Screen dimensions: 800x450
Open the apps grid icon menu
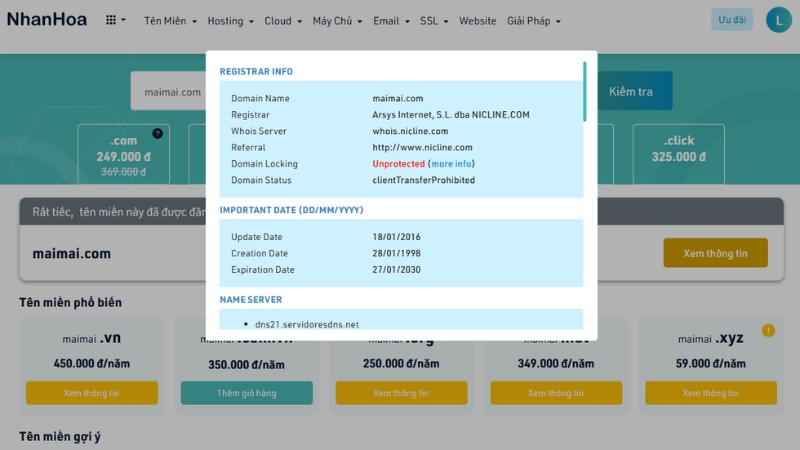tap(115, 20)
